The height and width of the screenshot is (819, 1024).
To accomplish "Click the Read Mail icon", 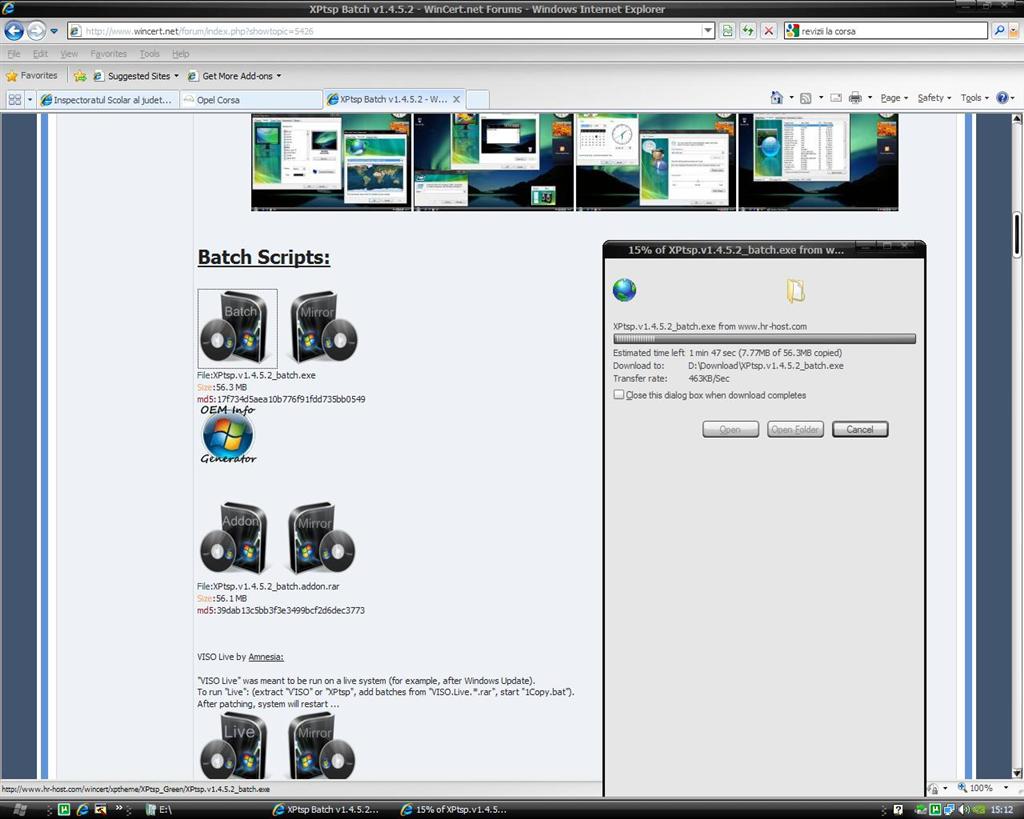I will pyautogui.click(x=836, y=98).
